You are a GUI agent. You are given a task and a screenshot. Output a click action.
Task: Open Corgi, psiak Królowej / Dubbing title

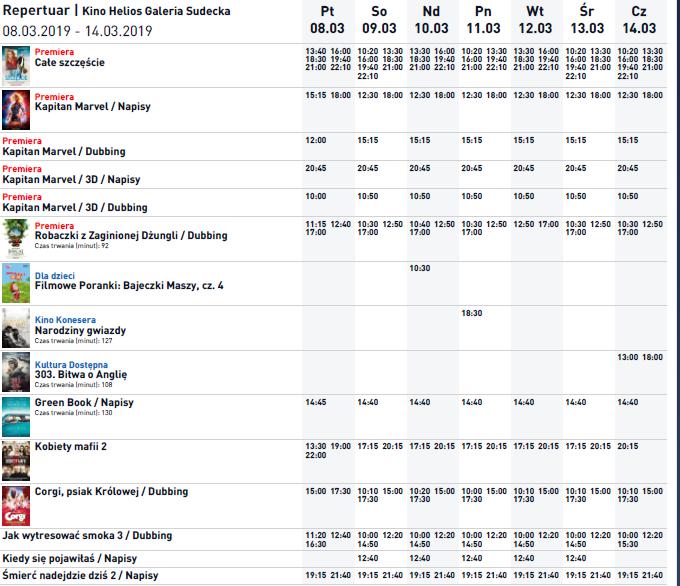click(111, 491)
